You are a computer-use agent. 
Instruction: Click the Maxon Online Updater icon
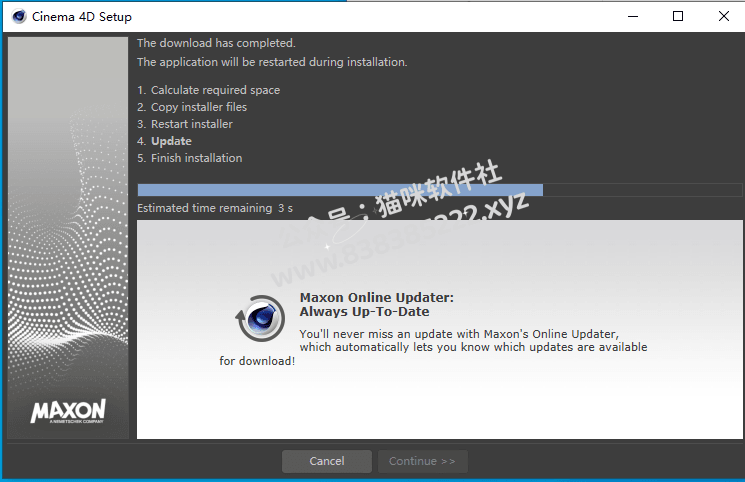point(260,318)
